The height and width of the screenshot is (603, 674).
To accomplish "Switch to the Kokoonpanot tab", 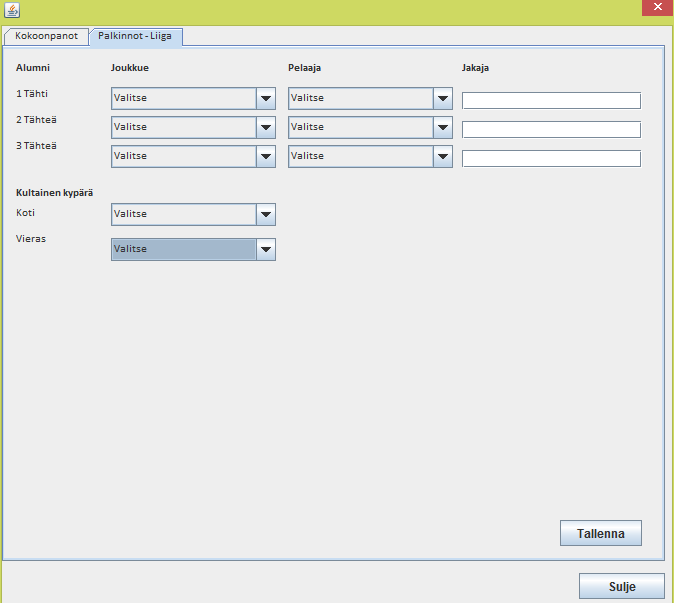I will coord(46,36).
